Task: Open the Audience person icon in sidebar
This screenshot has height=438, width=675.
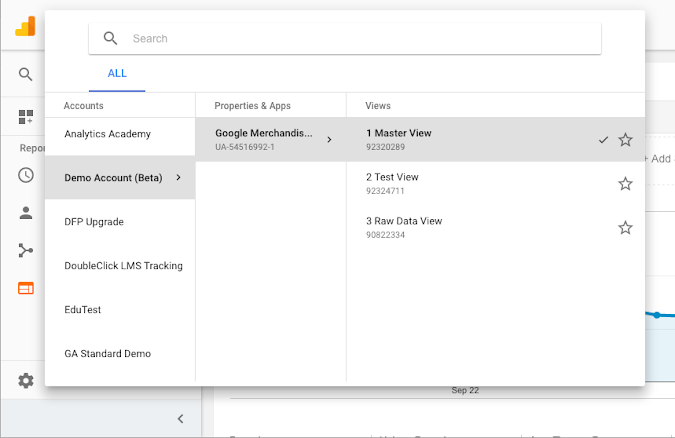Action: [x=26, y=212]
